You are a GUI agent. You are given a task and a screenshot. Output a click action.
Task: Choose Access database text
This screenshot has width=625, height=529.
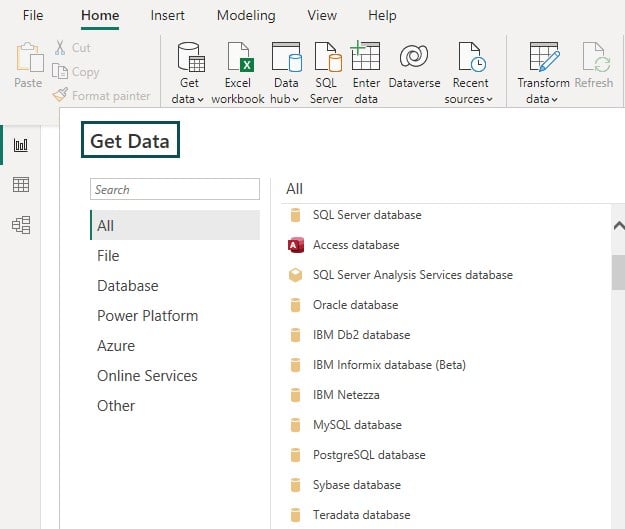356,245
